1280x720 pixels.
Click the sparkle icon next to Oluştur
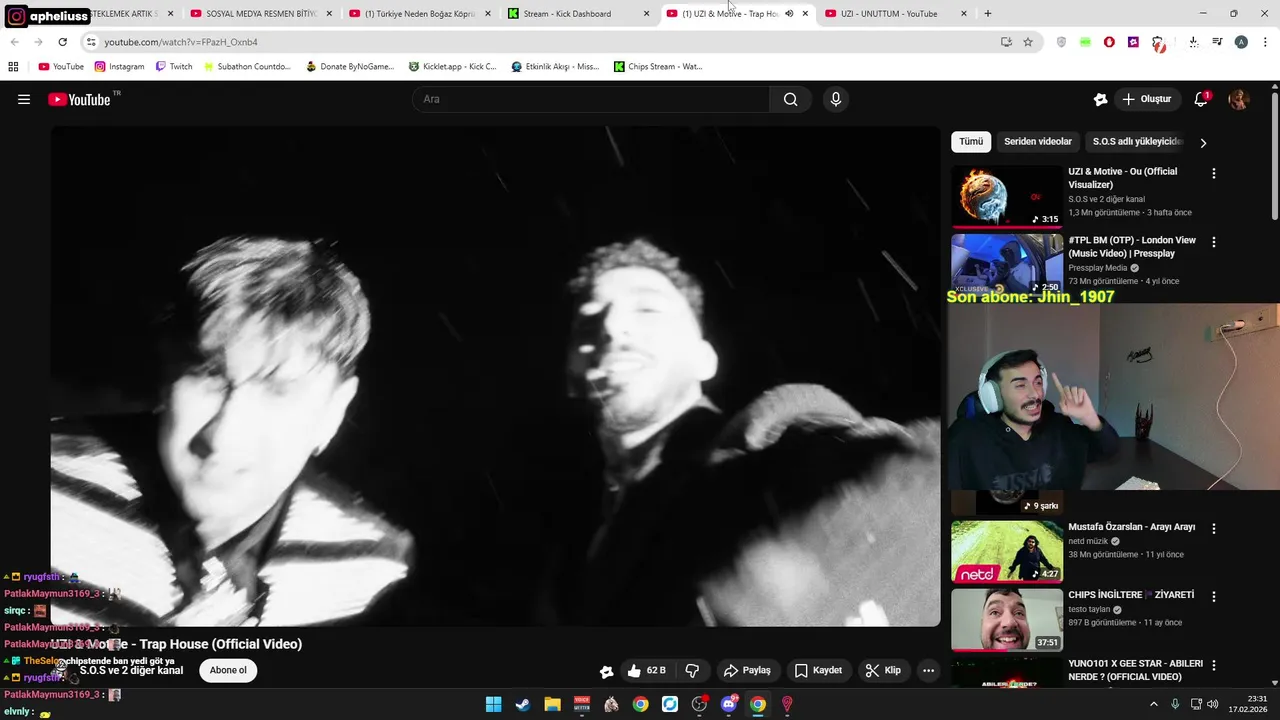point(1101,99)
